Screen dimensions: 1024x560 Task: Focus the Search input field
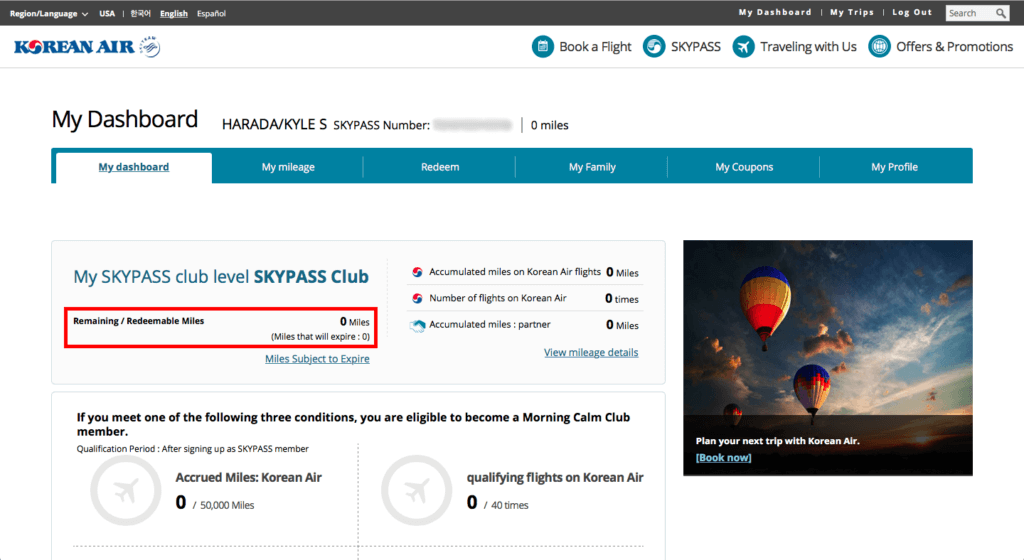pos(970,13)
